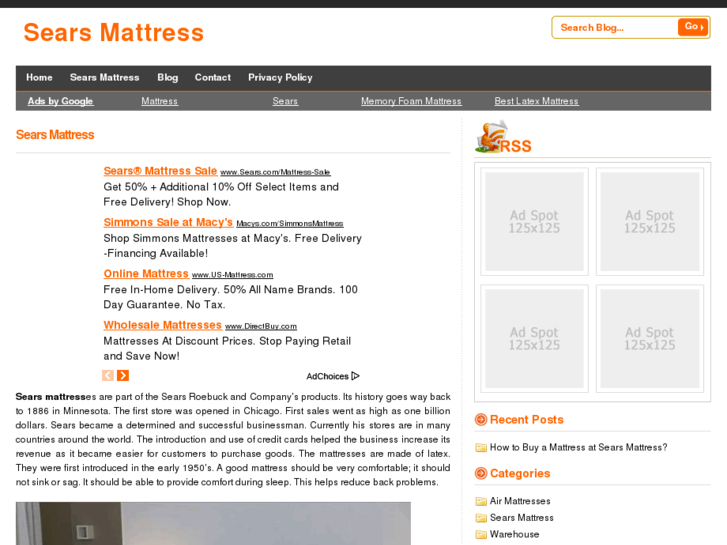727x545 pixels.
Task: Open the Air Mattresses category
Action: click(x=520, y=501)
